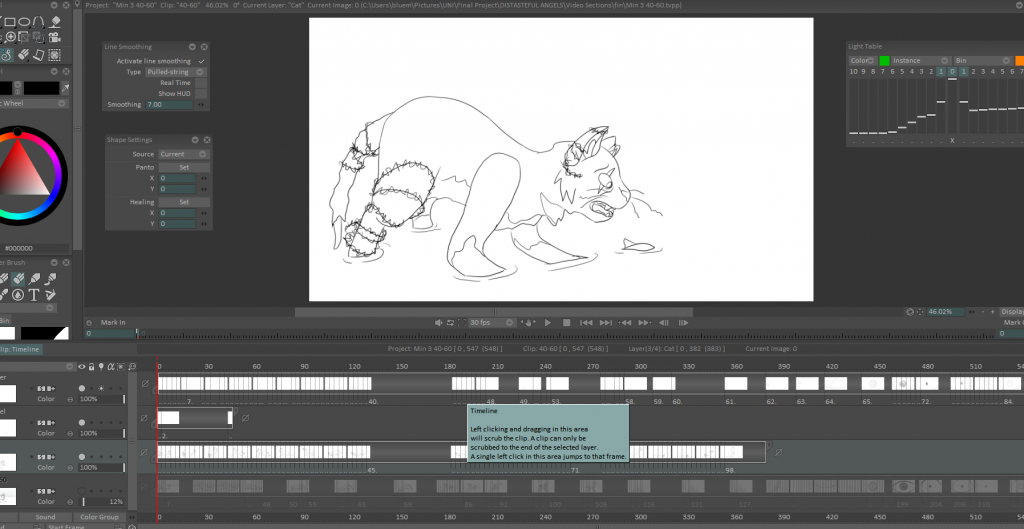Stop playback
Viewport: 1024px width, 529px height.
coord(567,323)
